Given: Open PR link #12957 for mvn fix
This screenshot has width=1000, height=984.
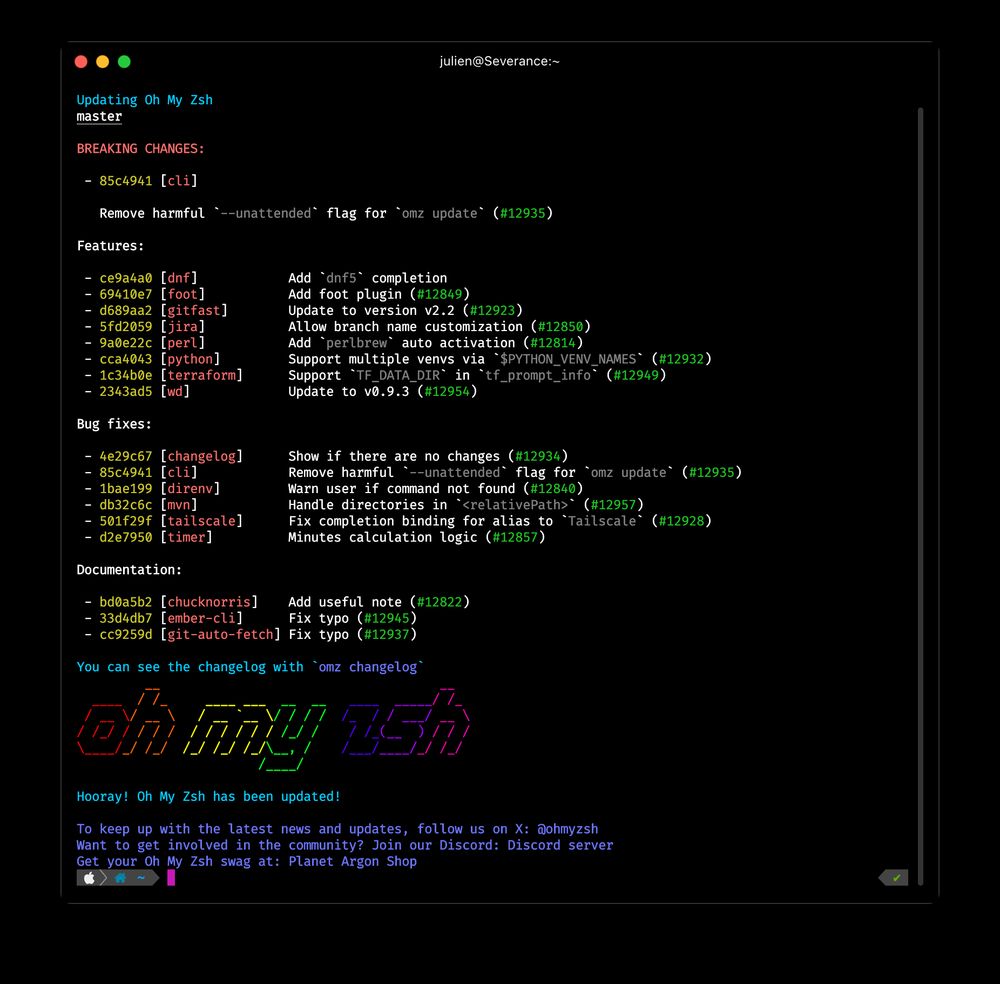Looking at the screenshot, I should pos(614,505).
